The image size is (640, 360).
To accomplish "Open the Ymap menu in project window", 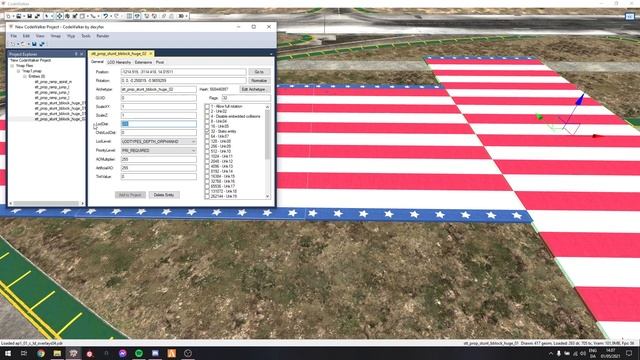I will (x=56, y=36).
